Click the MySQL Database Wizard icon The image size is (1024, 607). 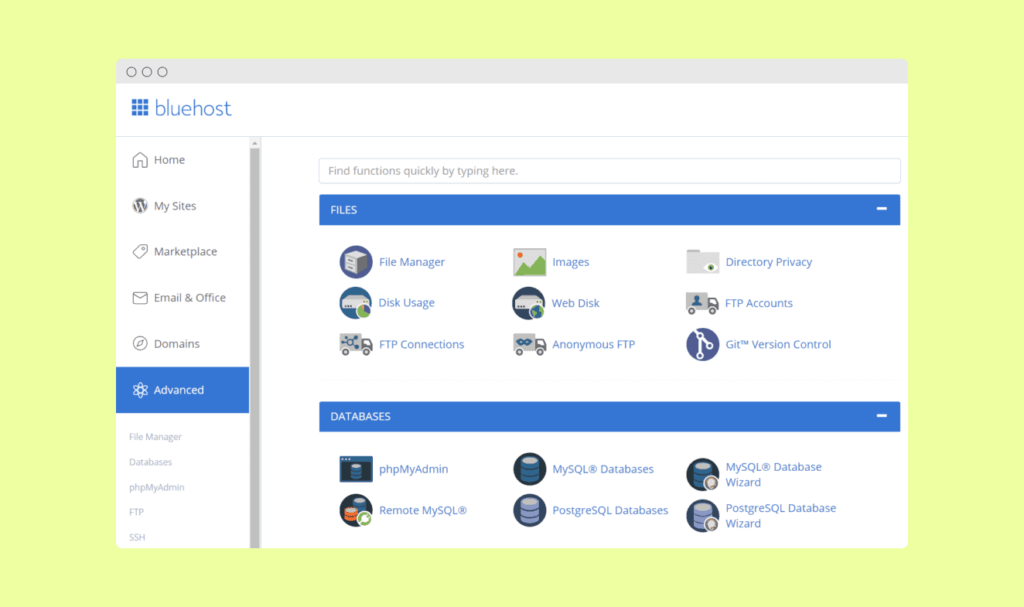[x=703, y=474]
